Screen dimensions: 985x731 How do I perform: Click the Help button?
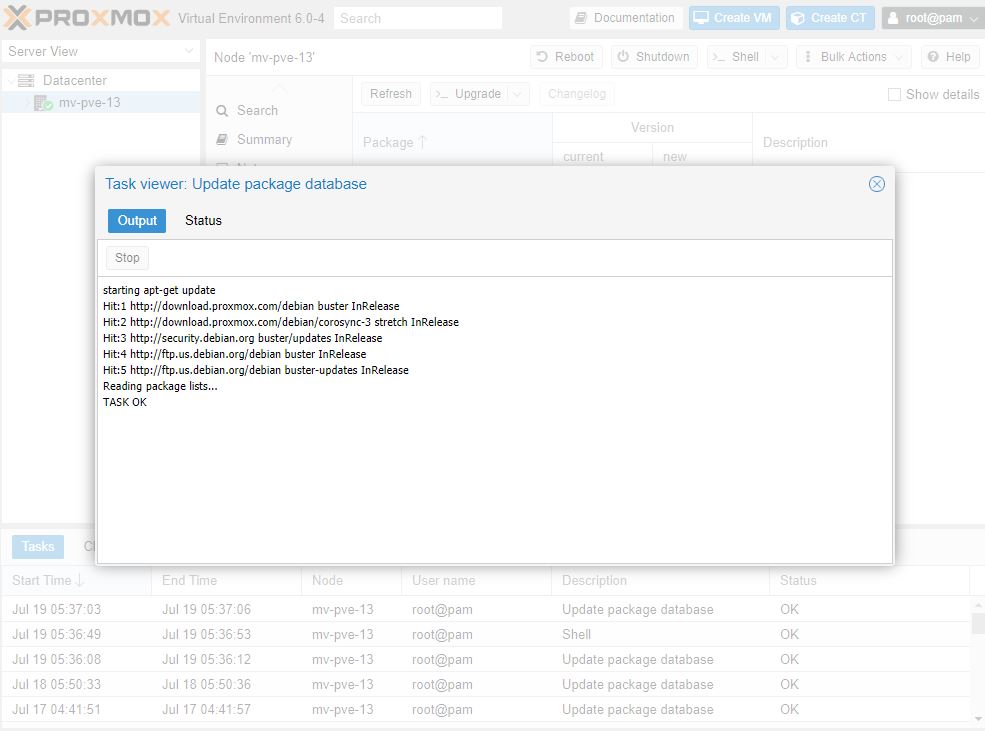(x=948, y=57)
